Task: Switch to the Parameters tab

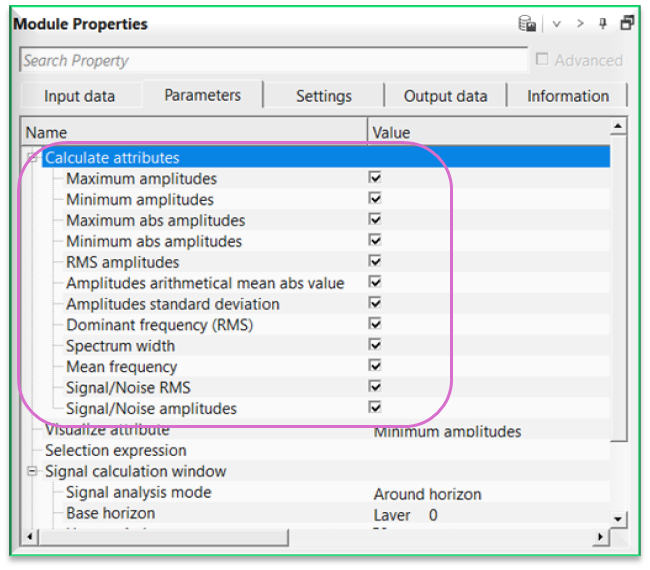Action: coord(202,95)
